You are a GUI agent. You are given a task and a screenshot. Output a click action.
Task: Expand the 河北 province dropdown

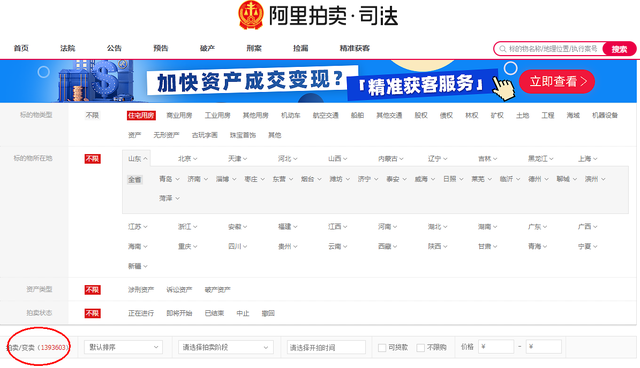pos(288,159)
